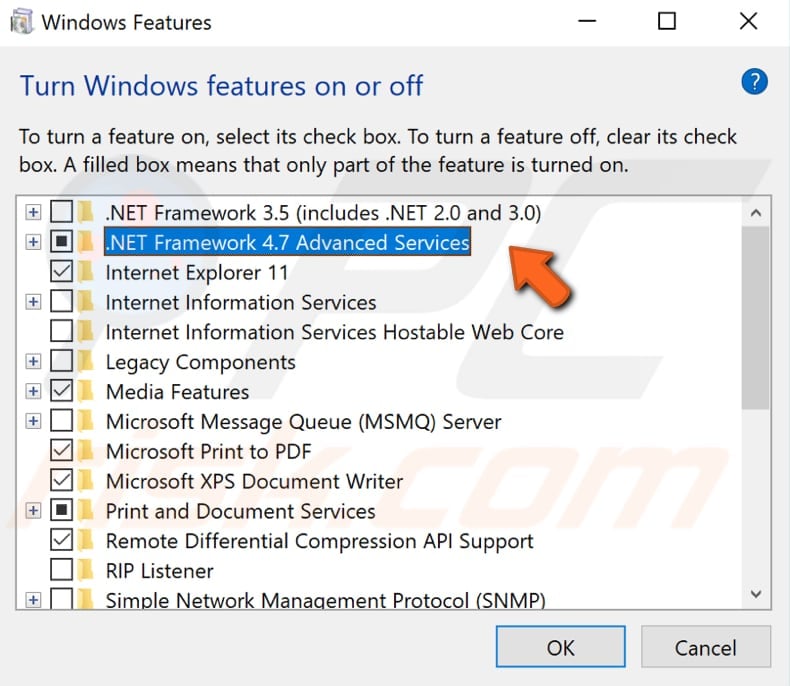Expand the .NET Framework 3.5 node
The width and height of the screenshot is (790, 686).
pyautogui.click(x=33, y=212)
